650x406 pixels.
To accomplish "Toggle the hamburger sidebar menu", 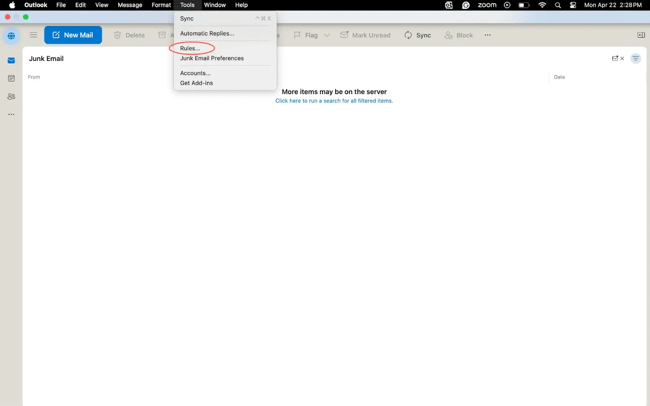I will click(34, 35).
